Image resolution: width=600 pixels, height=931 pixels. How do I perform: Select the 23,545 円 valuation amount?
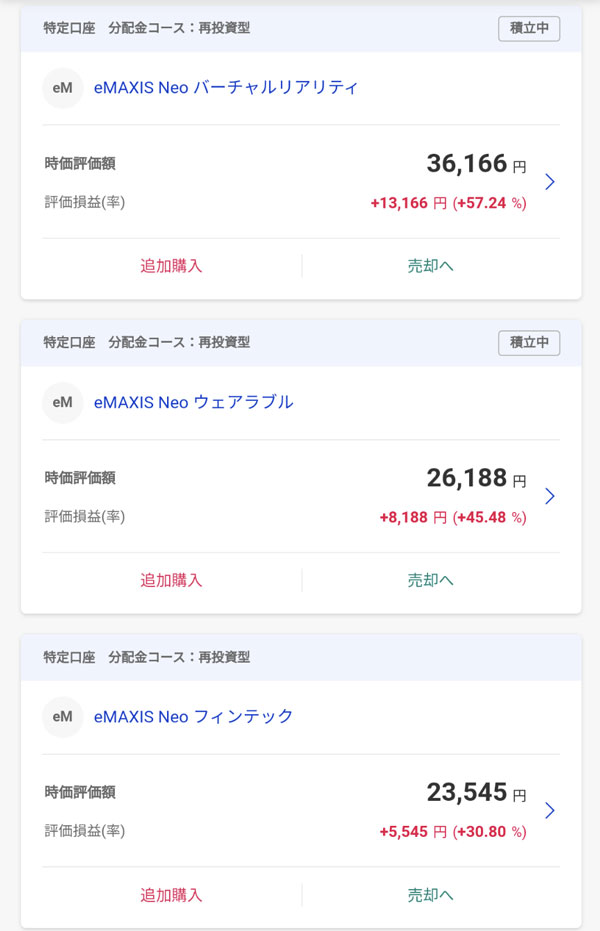(x=475, y=793)
